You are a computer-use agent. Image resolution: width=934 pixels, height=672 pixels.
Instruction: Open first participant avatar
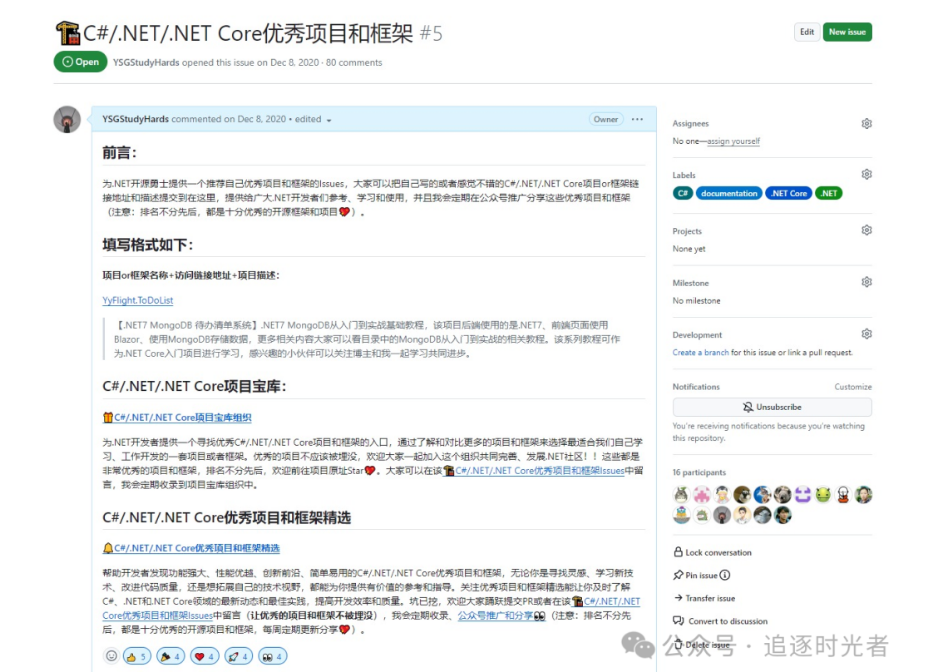click(681, 494)
